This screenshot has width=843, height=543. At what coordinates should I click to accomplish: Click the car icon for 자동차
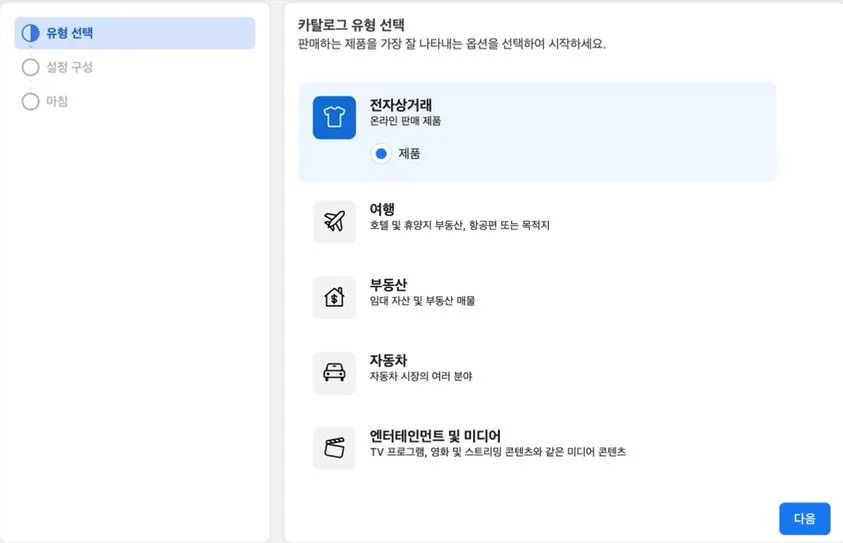pos(334,373)
